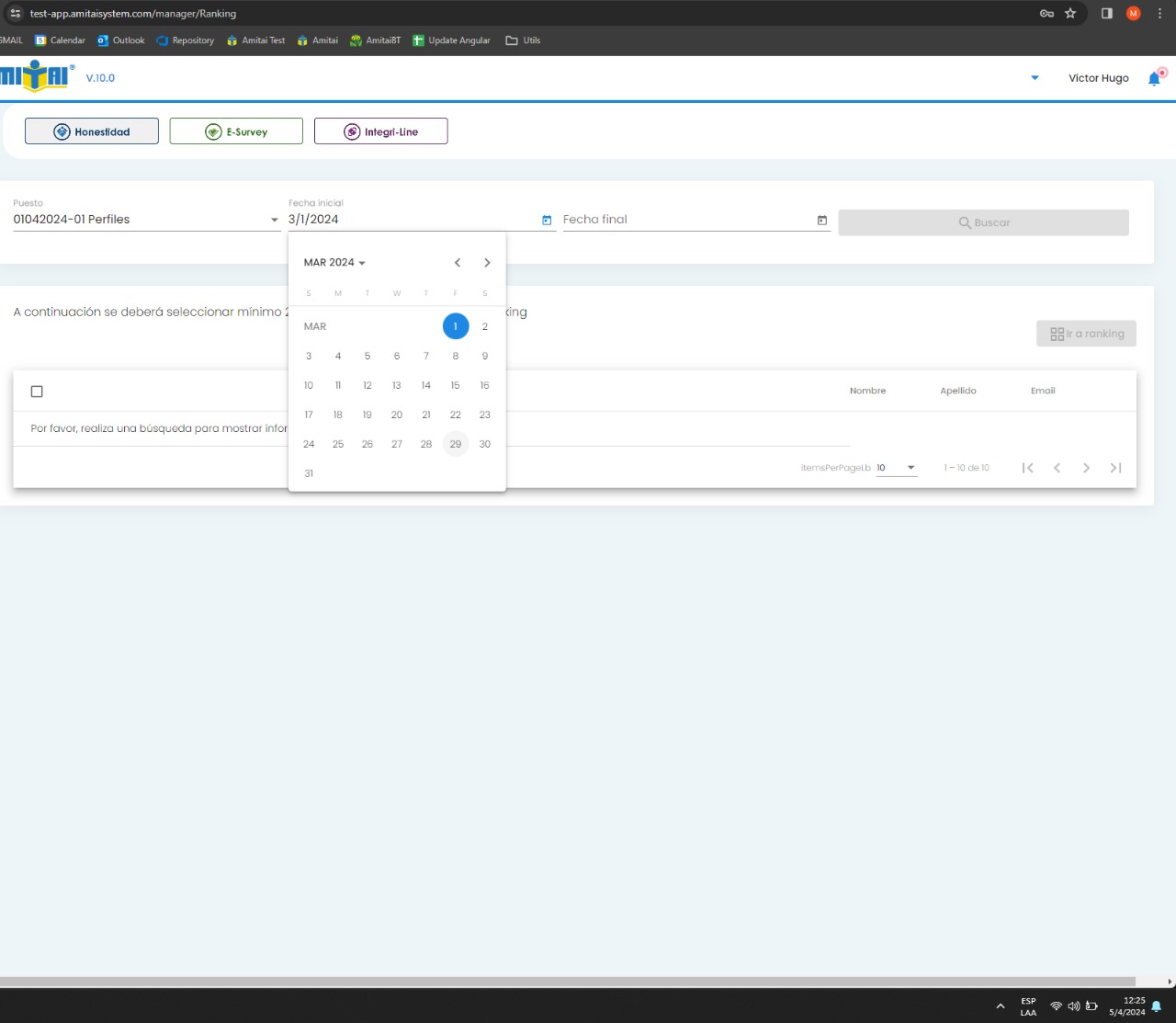Viewport: 1176px width, 1023px height.
Task: Switch to the Honestidad tab
Action: point(92,131)
